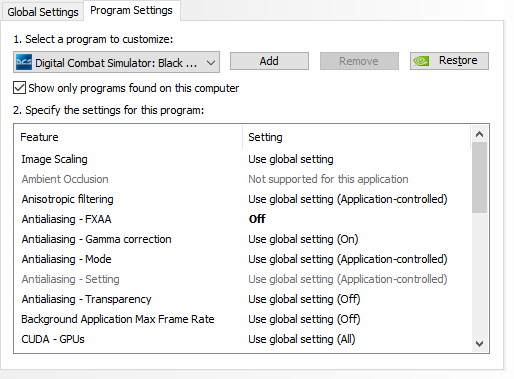Click the NVIDIA logo on Restore button

421,61
